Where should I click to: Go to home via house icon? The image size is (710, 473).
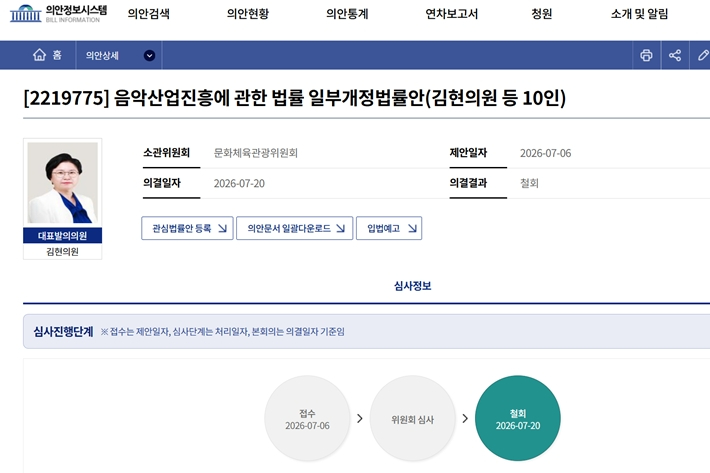pyautogui.click(x=39, y=55)
